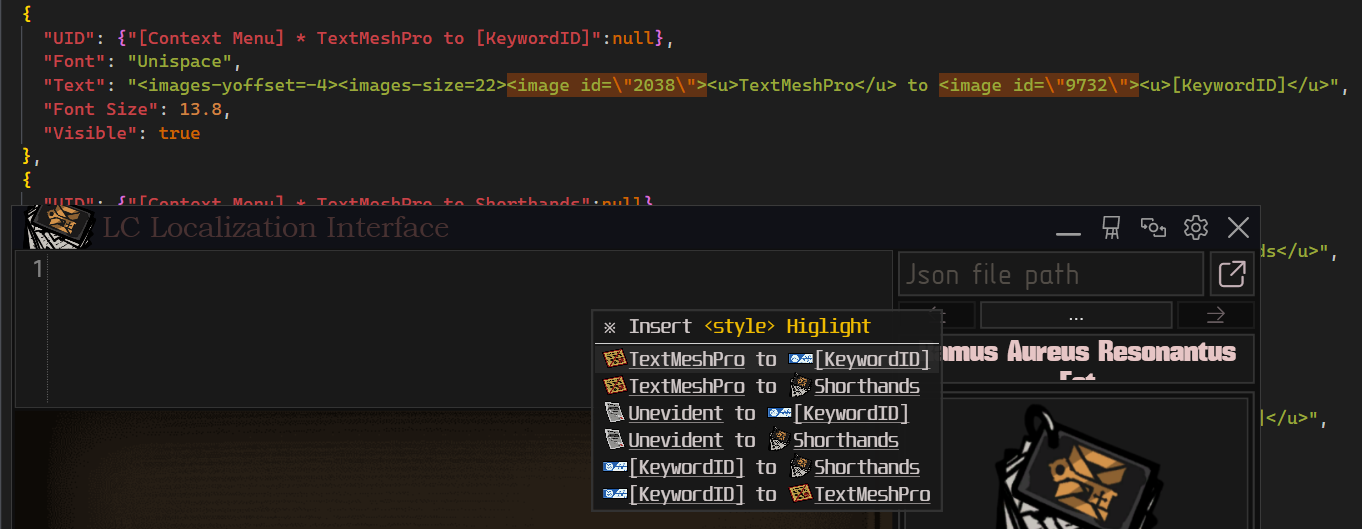The width and height of the screenshot is (1362, 529).
Task: Click the "..." button between the arrows
Action: pyautogui.click(x=1075, y=316)
